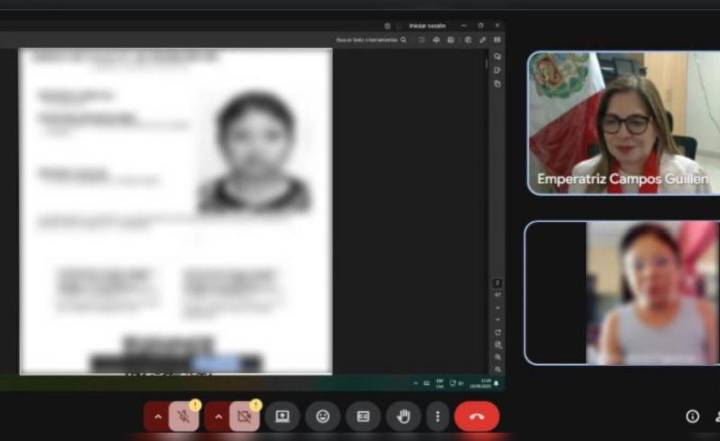The width and height of the screenshot is (720, 441).
Task: Open camera options chevron
Action: [219, 417]
